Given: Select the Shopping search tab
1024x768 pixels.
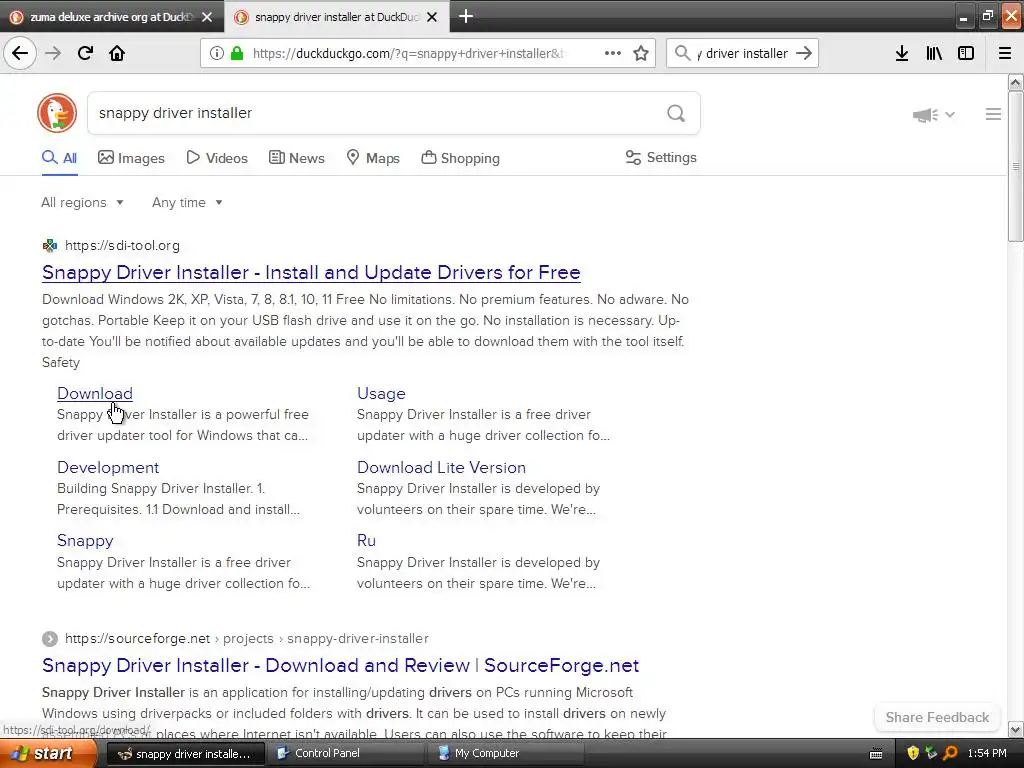Looking at the screenshot, I should 460,158.
